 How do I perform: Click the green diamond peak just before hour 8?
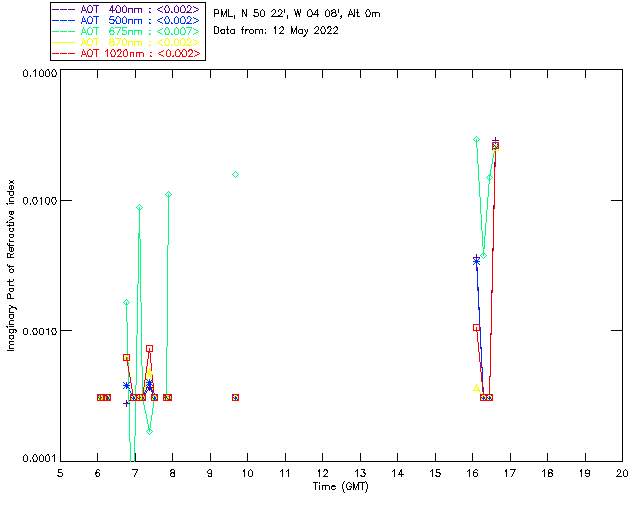point(168,195)
